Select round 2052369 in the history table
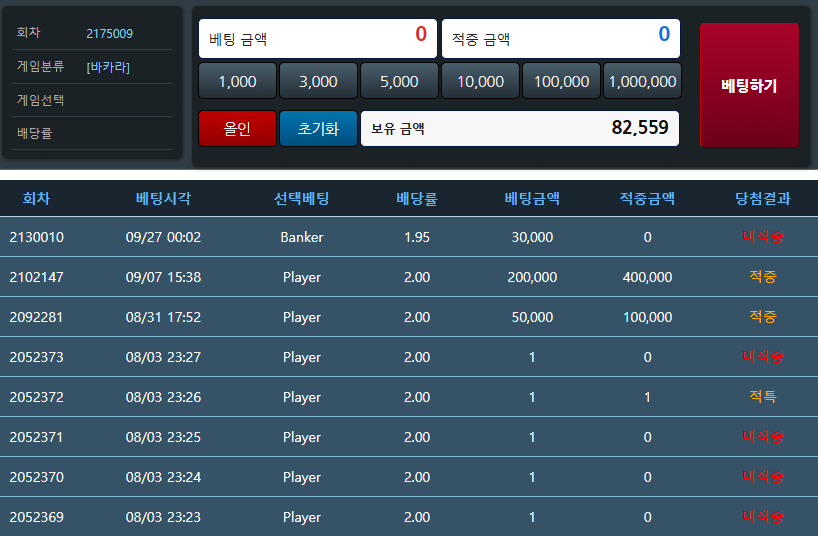818x536 pixels. 37,517
